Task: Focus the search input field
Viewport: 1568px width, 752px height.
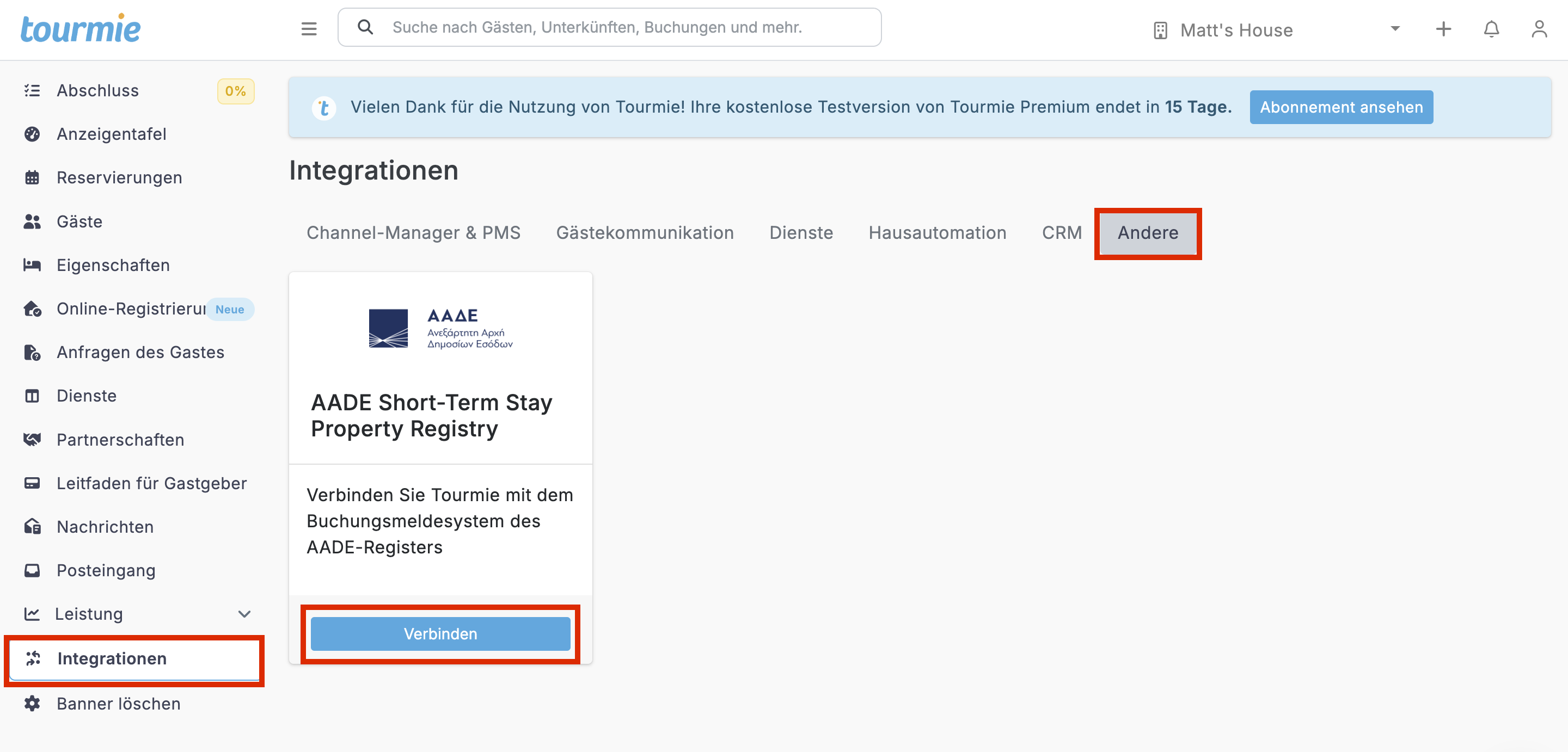Action: (x=609, y=27)
